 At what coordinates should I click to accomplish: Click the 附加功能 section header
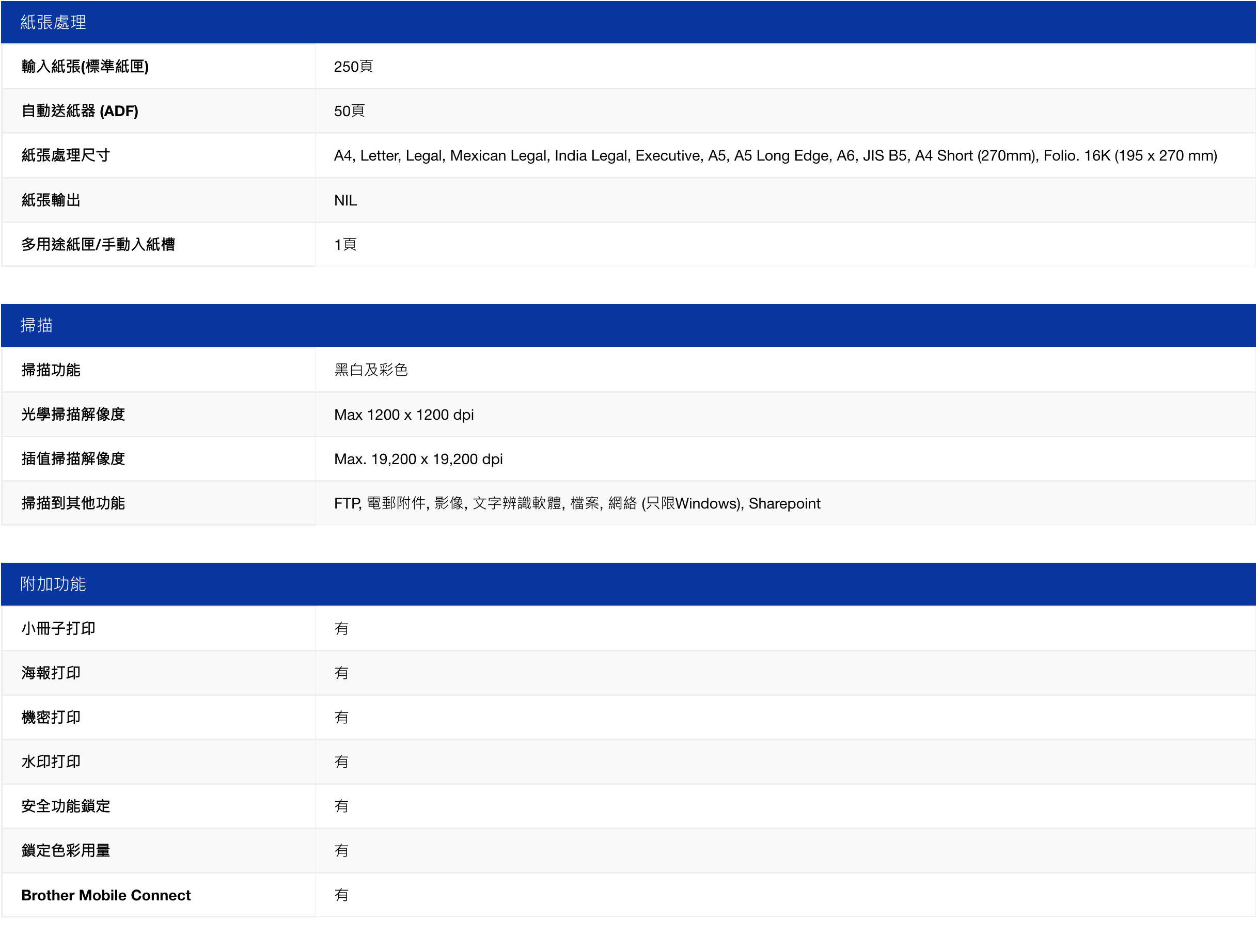(x=53, y=584)
